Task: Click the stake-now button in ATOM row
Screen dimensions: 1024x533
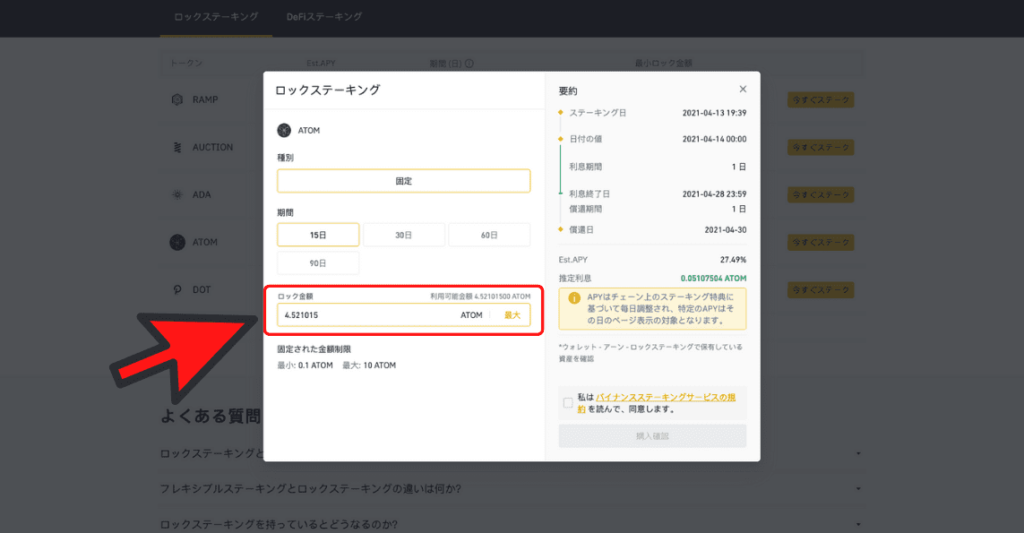Action: coord(821,242)
